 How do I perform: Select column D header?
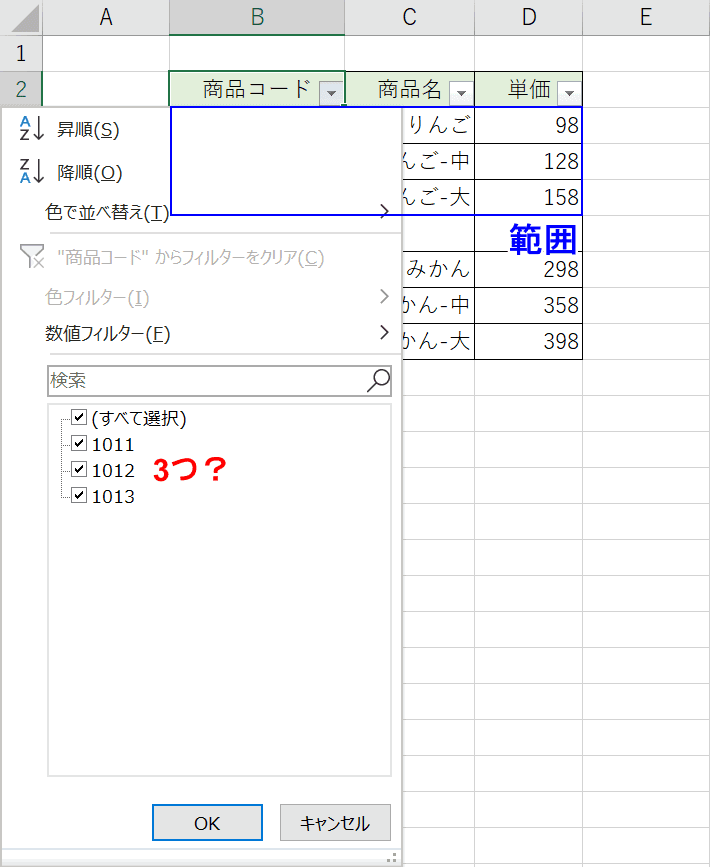point(529,17)
